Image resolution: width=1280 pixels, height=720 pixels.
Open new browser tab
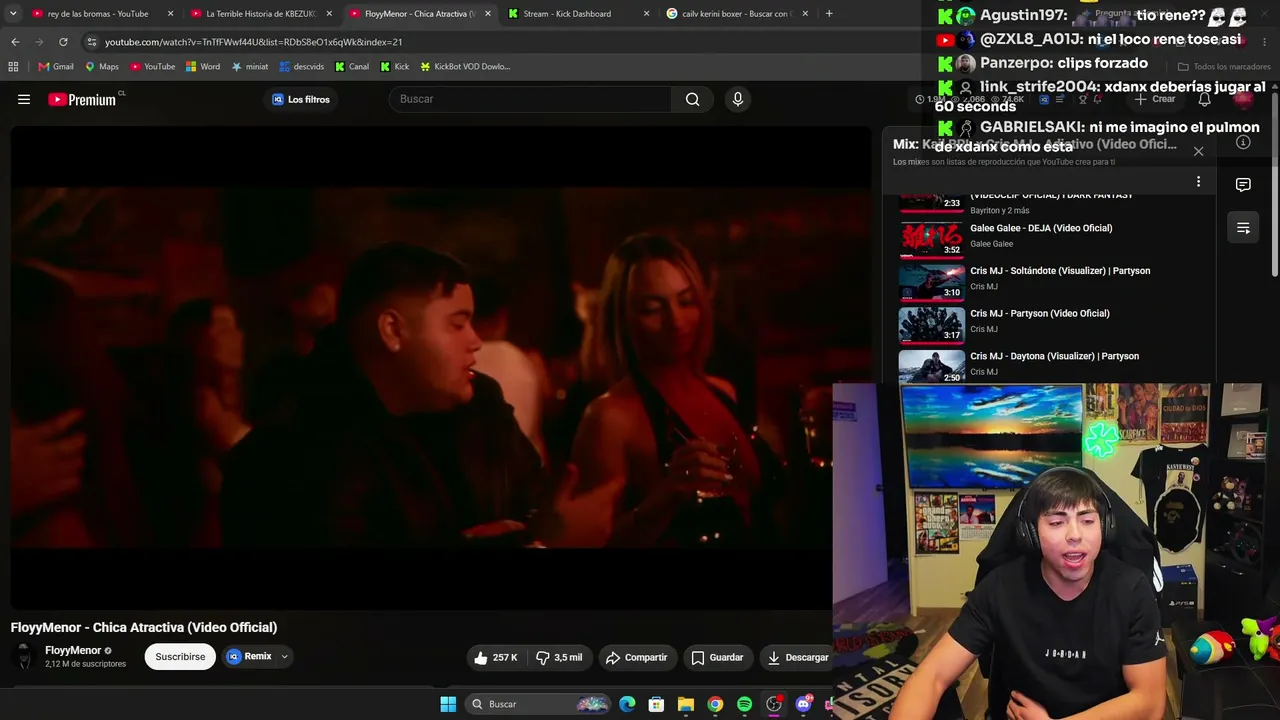829,14
